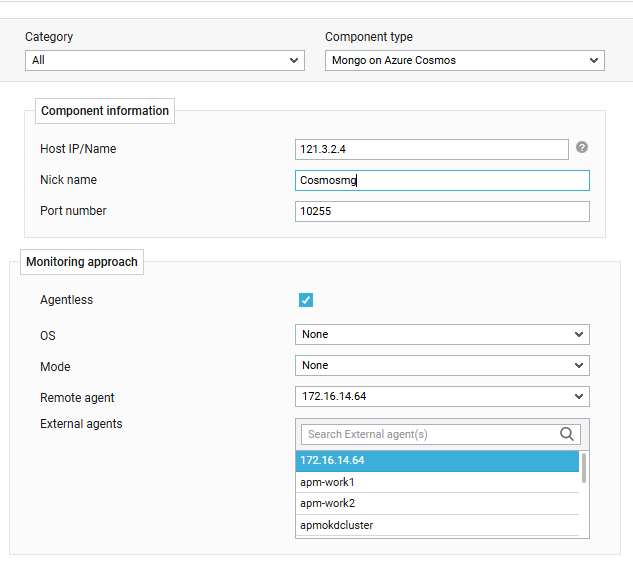Click the Monitoring approach section header
The height and width of the screenshot is (581, 633).
pyautogui.click(x=83, y=262)
